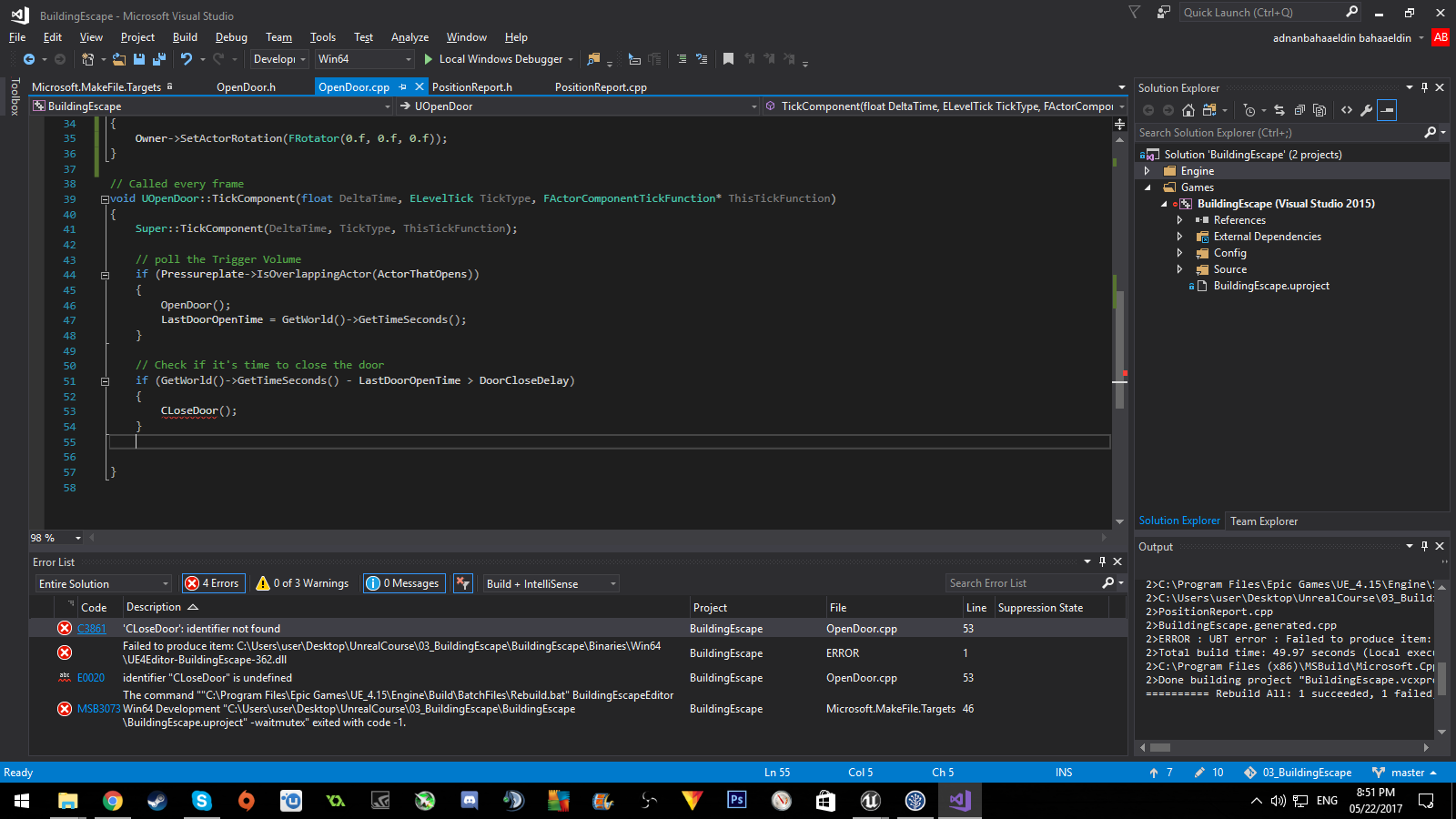Screen dimensions: 1456x819
Task: Click the View Code icon in Solution Explorer
Action: click(x=1347, y=110)
